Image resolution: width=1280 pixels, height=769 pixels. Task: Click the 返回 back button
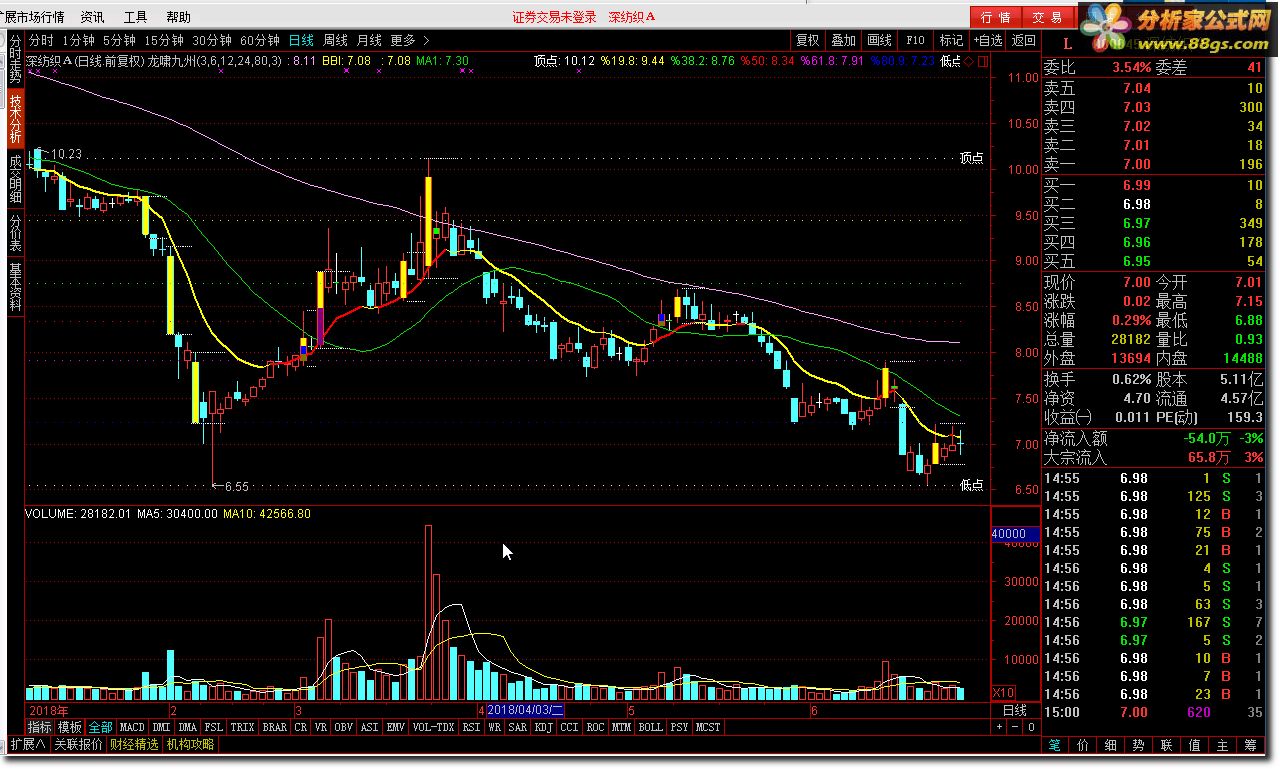click(1023, 40)
